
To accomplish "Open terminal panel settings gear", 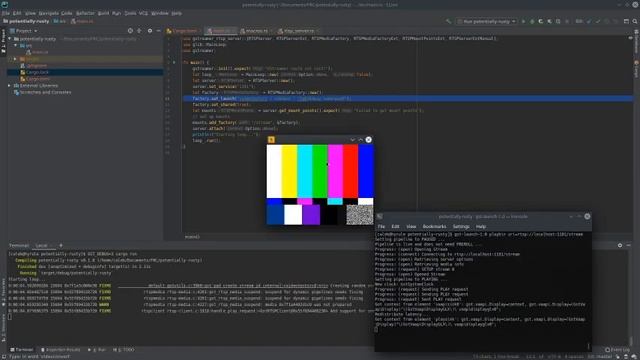I will (620, 245).
